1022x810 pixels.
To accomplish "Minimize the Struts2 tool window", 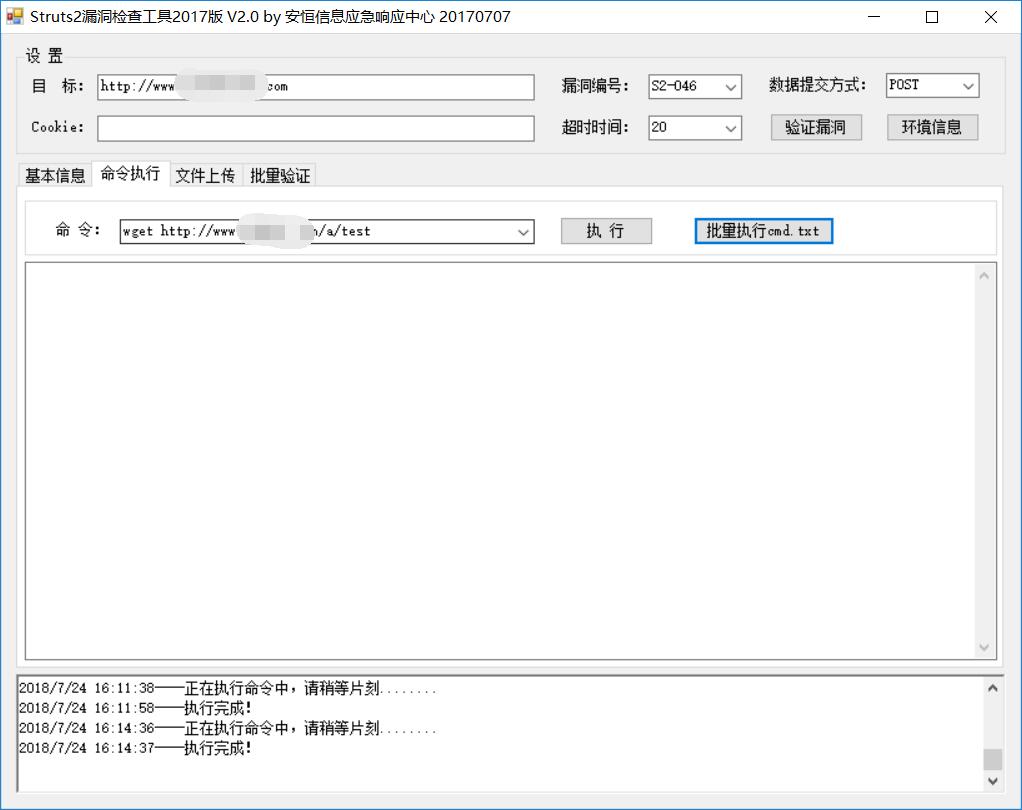I will pos(874,16).
